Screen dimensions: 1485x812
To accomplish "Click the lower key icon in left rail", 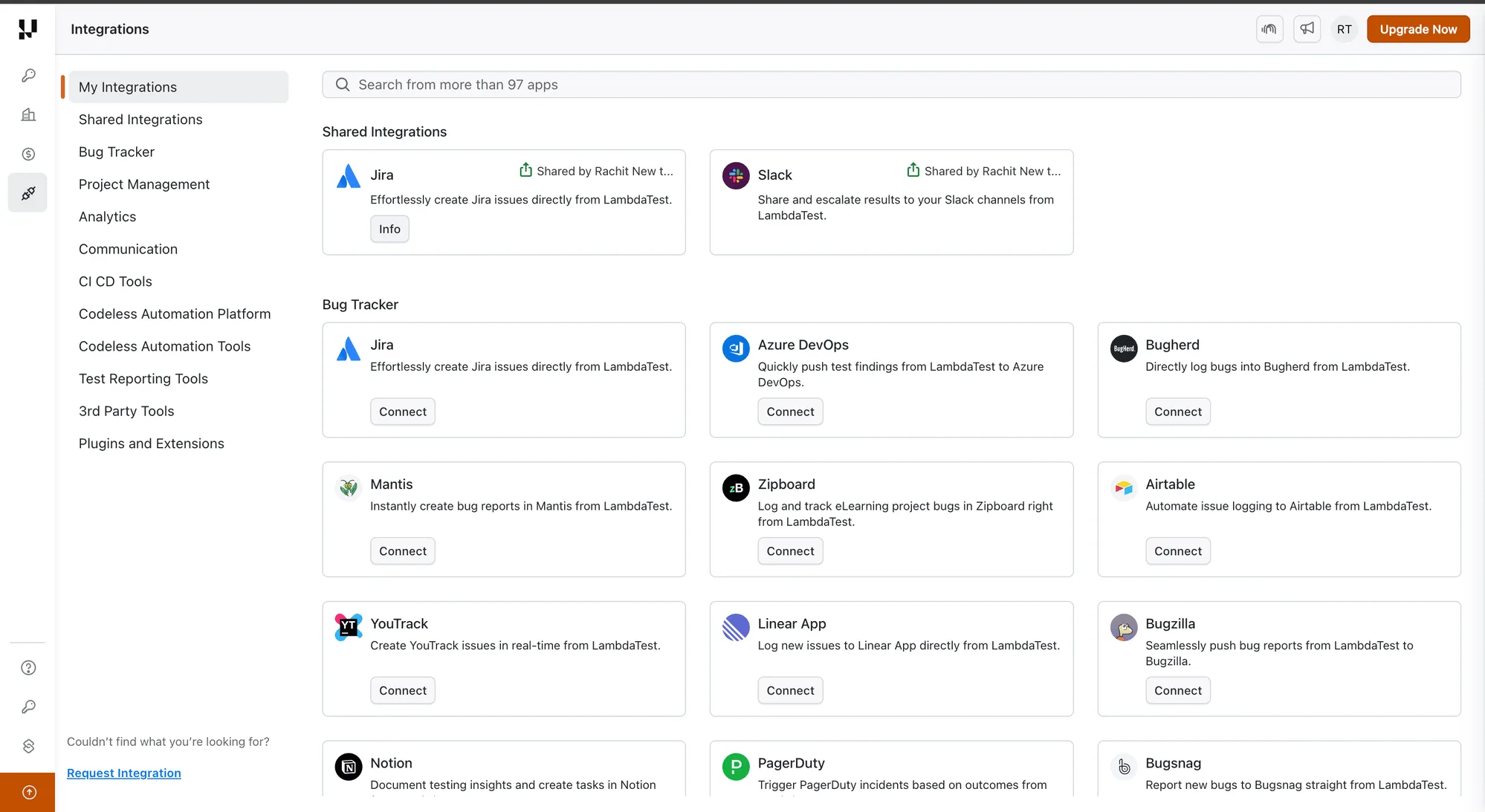I will 28,707.
